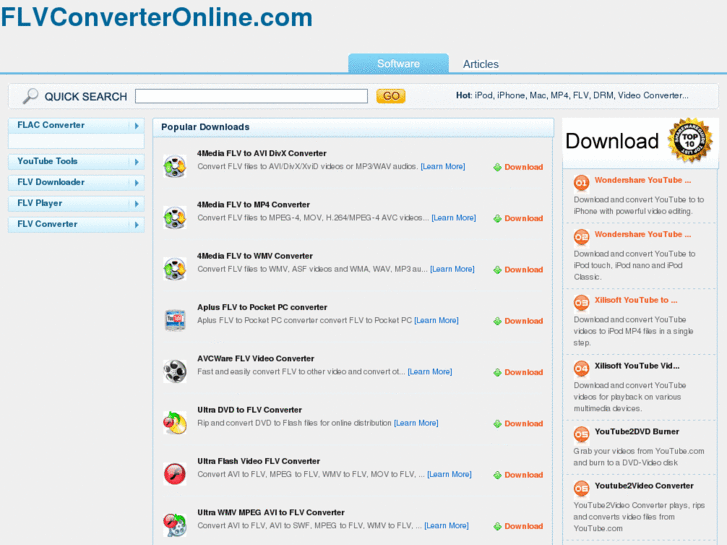Click the Top 10 gold badge
This screenshot has height=545, width=727.
690,140
